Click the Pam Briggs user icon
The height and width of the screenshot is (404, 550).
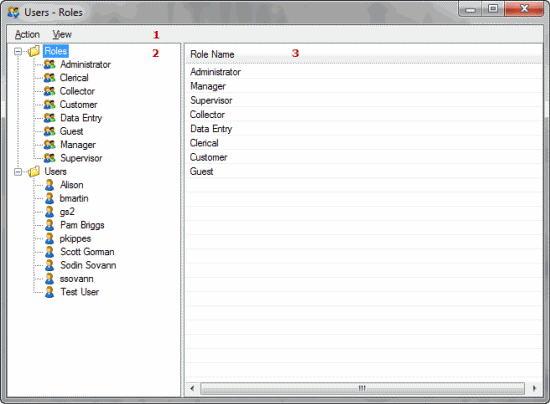pyautogui.click(x=49, y=225)
